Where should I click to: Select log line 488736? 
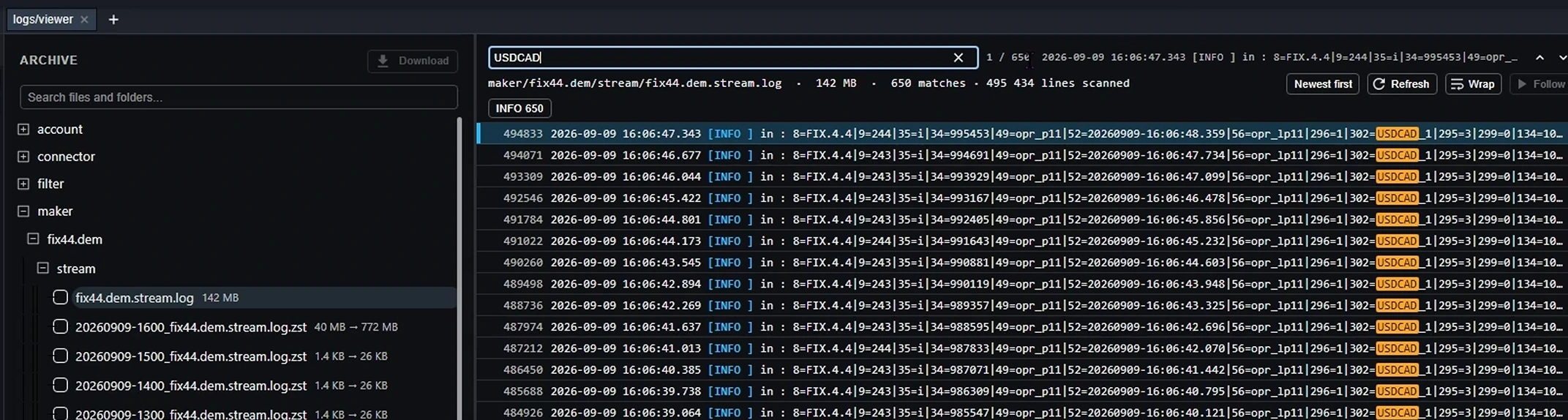pyautogui.click(x=1022, y=305)
